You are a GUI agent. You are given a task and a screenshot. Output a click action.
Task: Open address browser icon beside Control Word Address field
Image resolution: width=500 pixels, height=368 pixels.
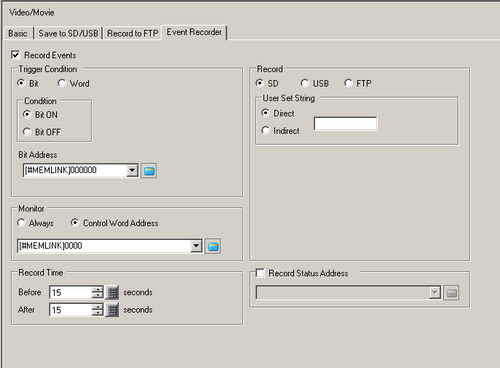(212, 246)
